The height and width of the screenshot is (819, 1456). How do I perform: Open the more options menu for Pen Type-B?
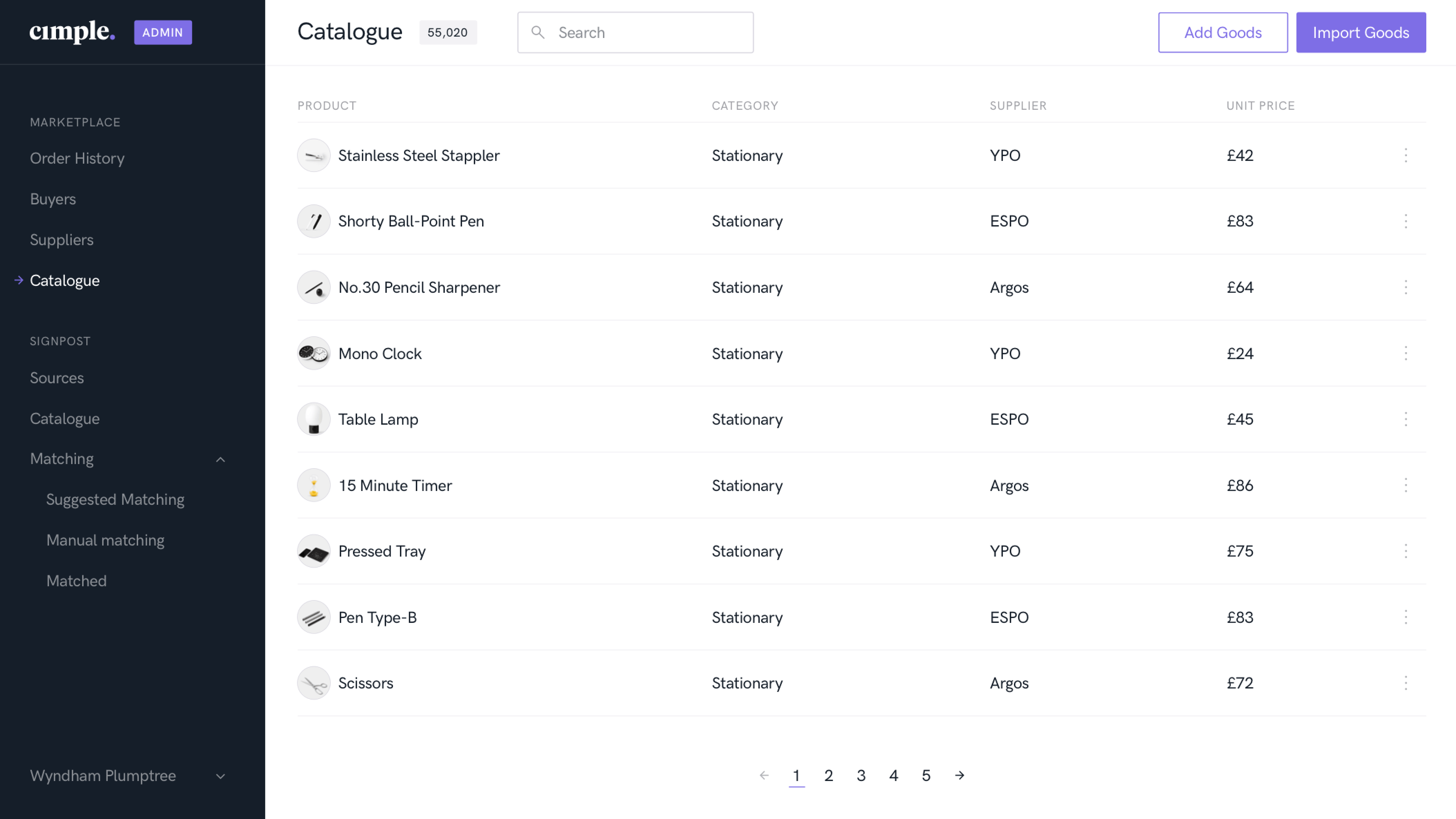coord(1406,617)
